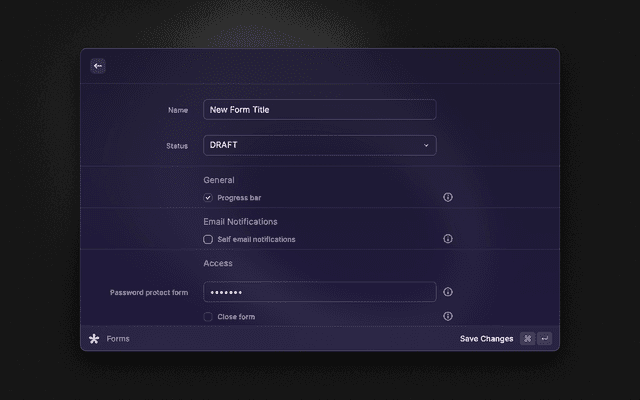640x400 pixels.
Task: Click the Enter key shortcut icon
Action: click(x=545, y=339)
